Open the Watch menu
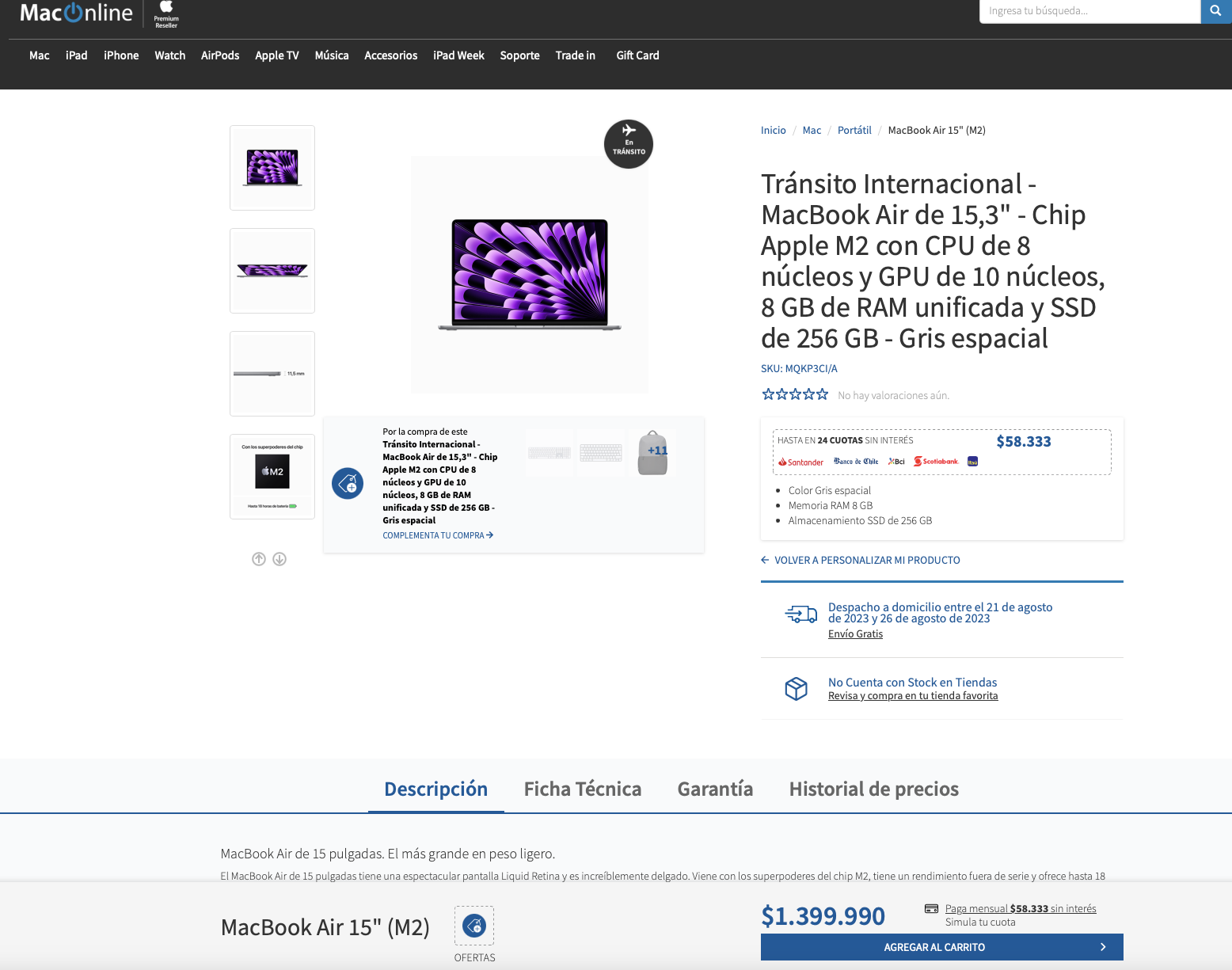This screenshot has width=1232, height=970. tap(170, 55)
